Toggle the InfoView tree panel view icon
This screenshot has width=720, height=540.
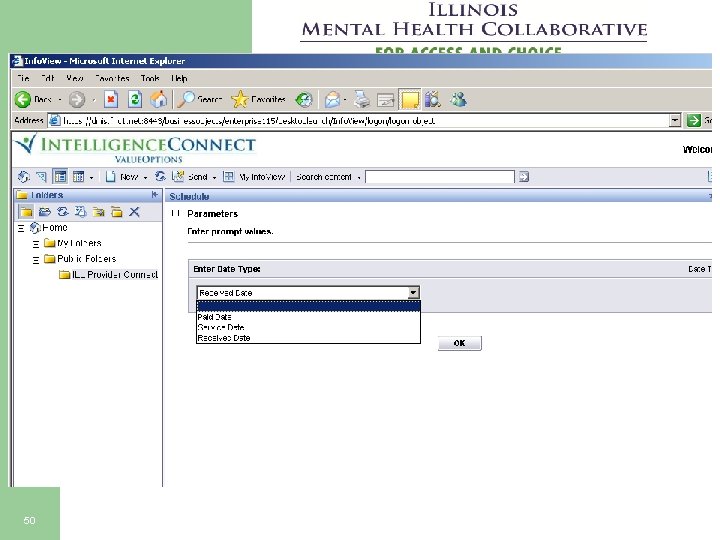tap(60, 176)
